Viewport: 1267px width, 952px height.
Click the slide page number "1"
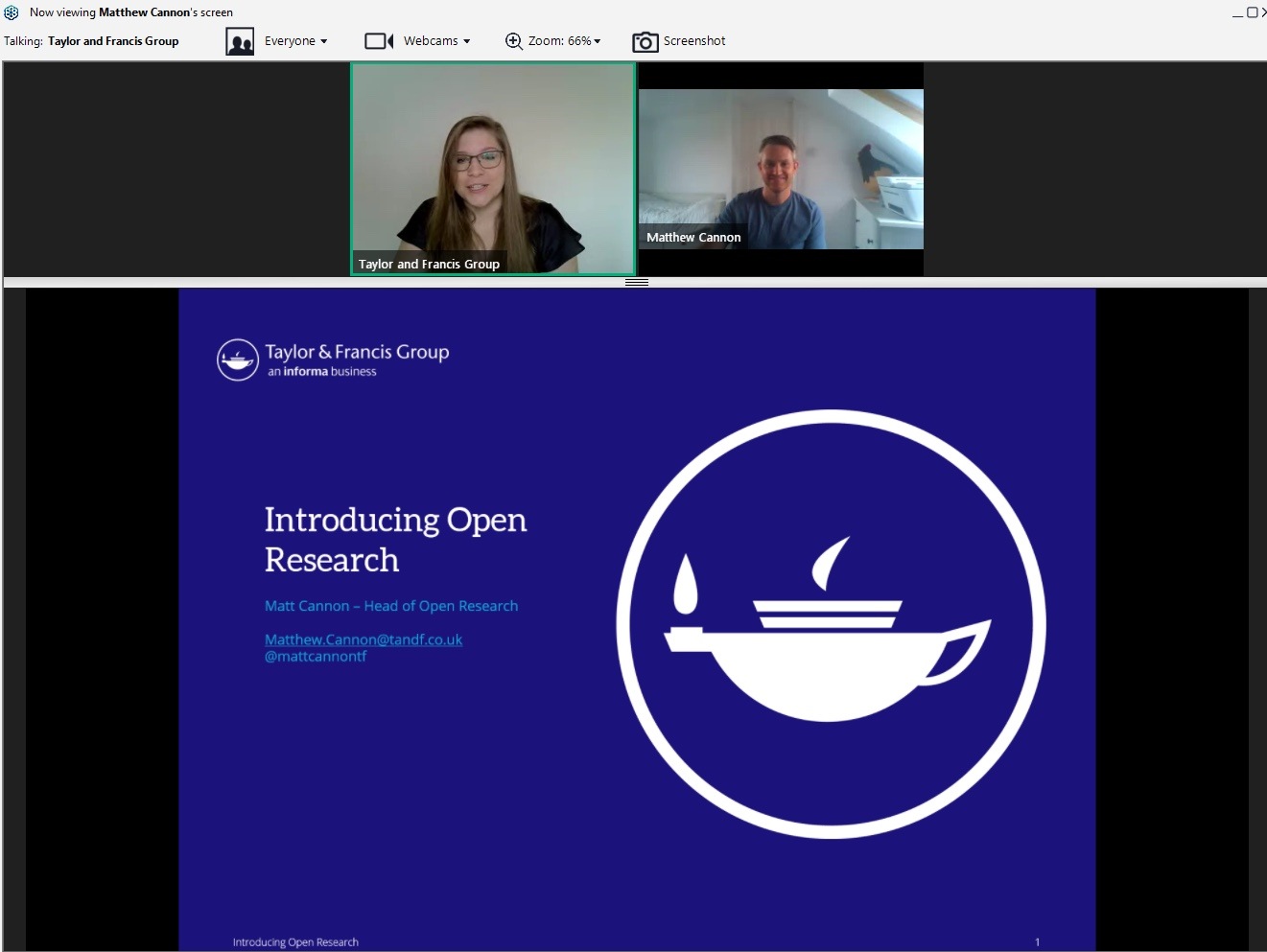(1037, 942)
